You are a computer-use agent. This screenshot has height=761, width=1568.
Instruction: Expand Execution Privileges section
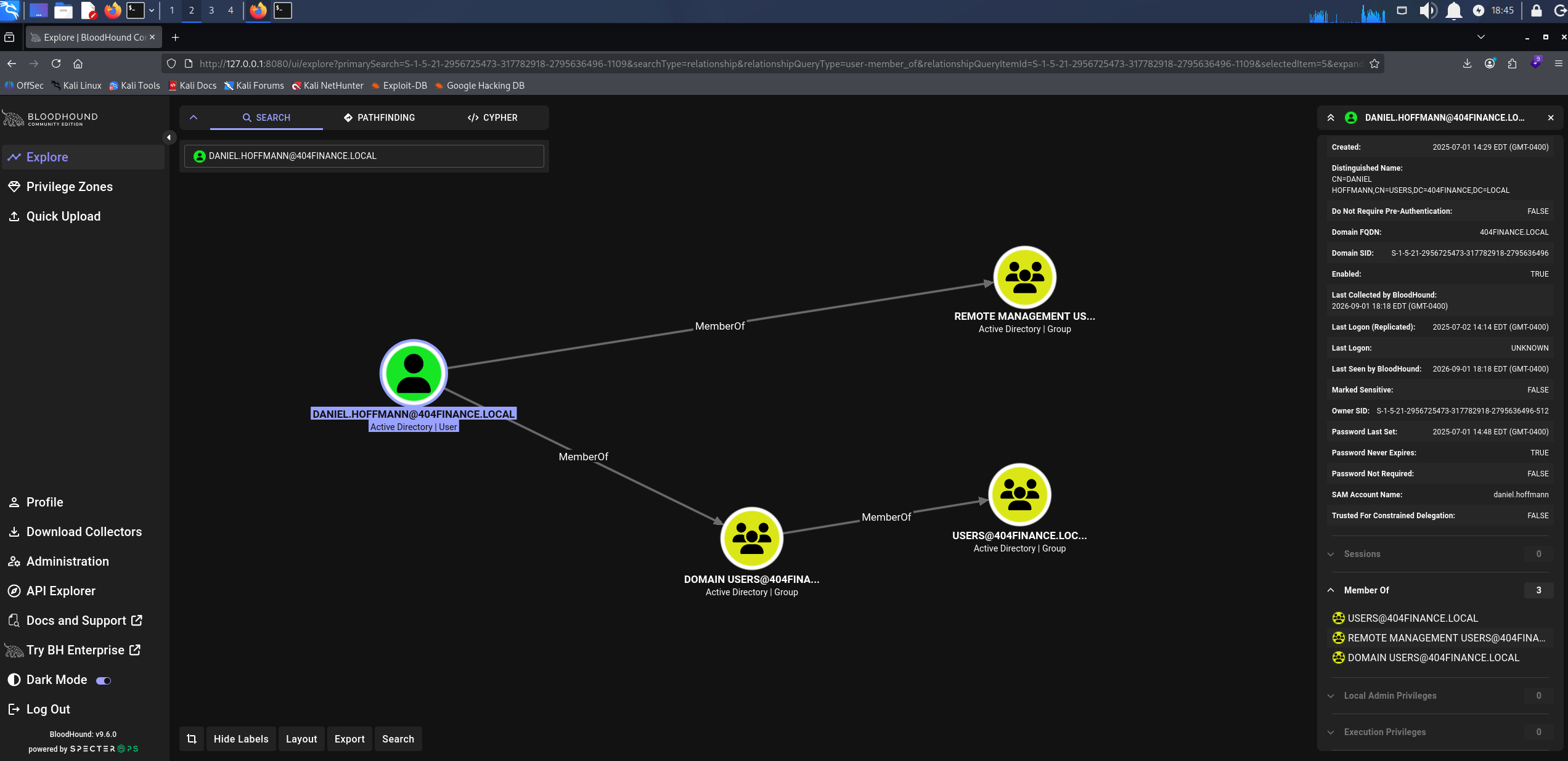(1440, 732)
